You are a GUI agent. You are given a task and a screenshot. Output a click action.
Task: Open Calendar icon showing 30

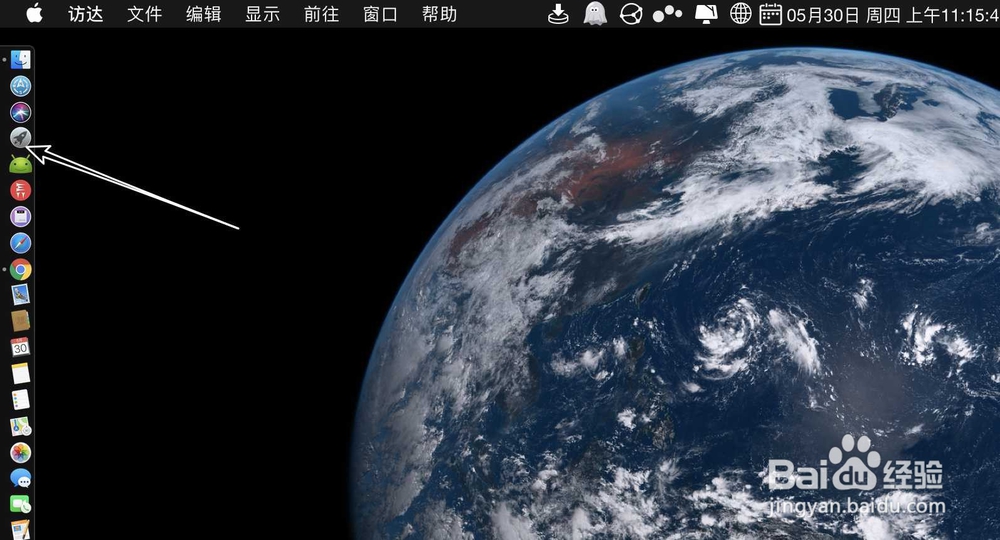20,347
